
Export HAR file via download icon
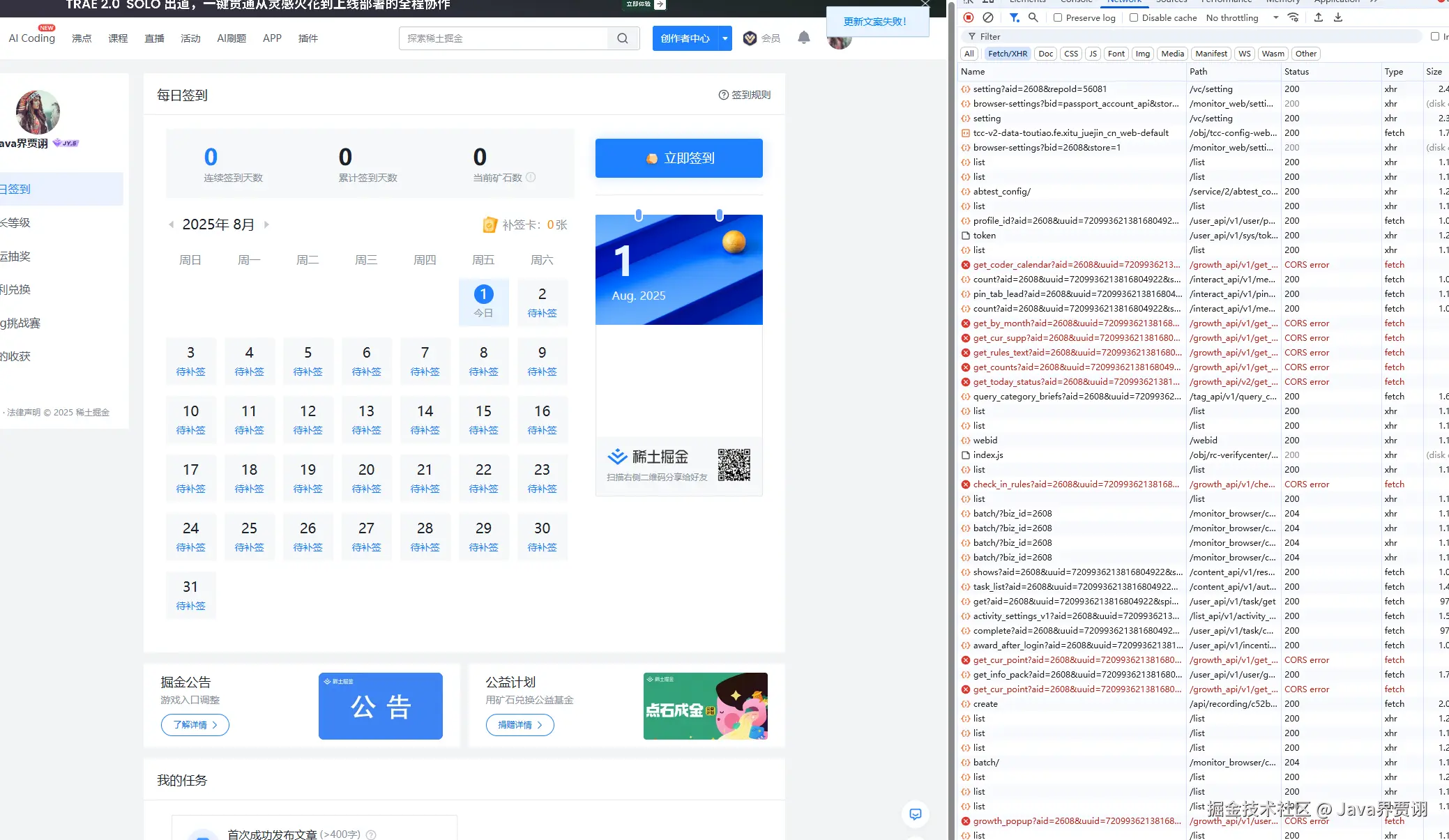click(x=1337, y=17)
